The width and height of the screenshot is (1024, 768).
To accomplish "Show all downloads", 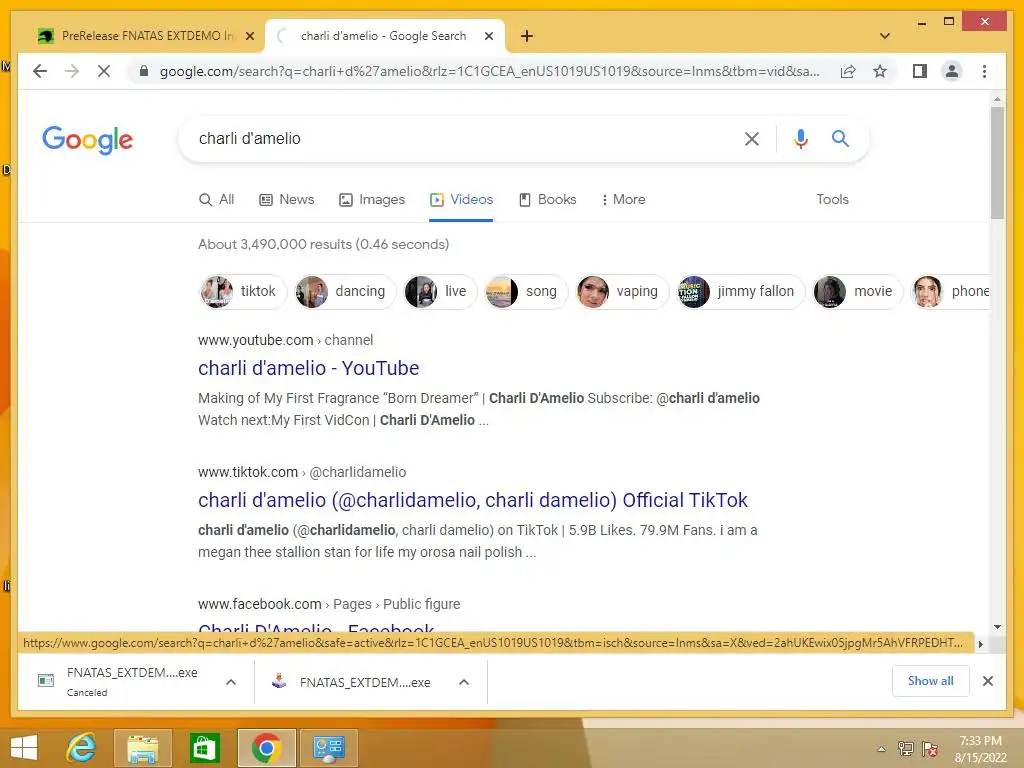I will tap(931, 681).
